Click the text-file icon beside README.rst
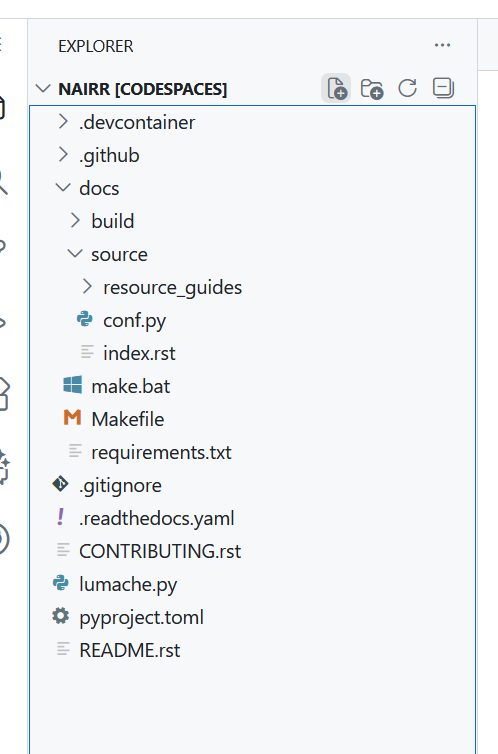This screenshot has height=754, width=498. tap(63, 649)
